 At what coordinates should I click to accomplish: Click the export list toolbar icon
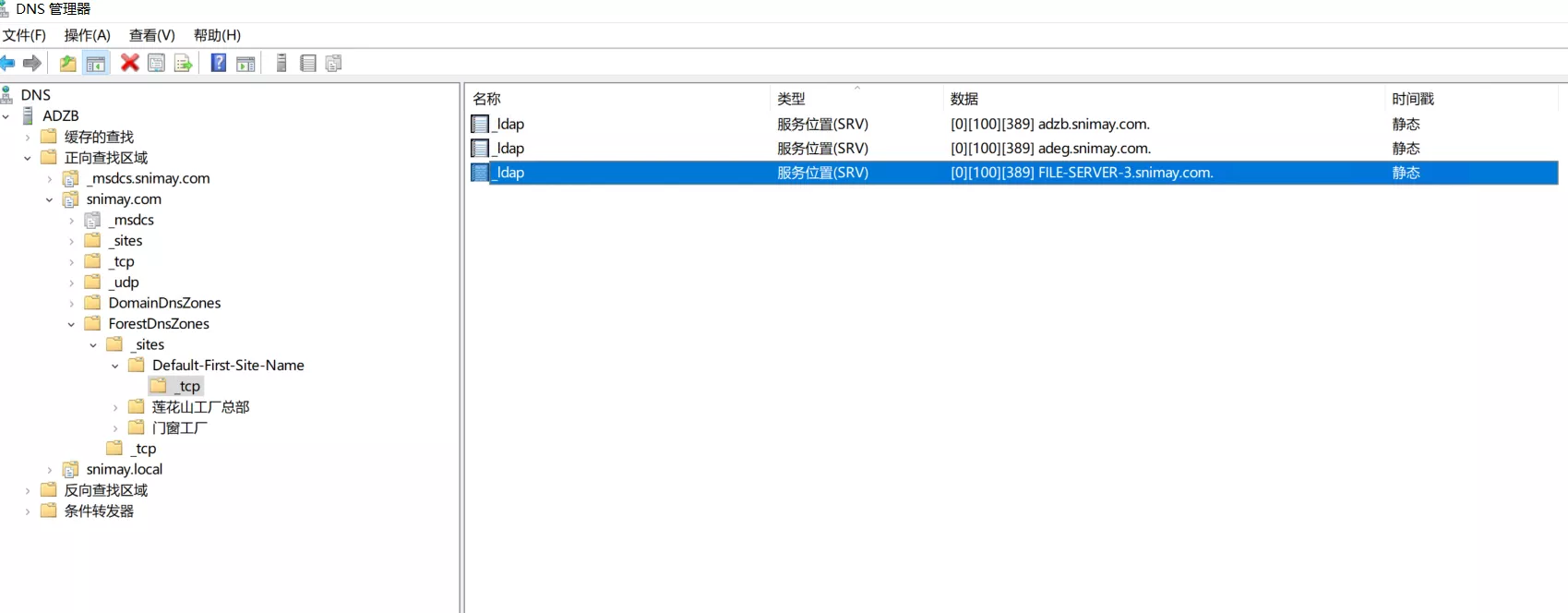[184, 63]
